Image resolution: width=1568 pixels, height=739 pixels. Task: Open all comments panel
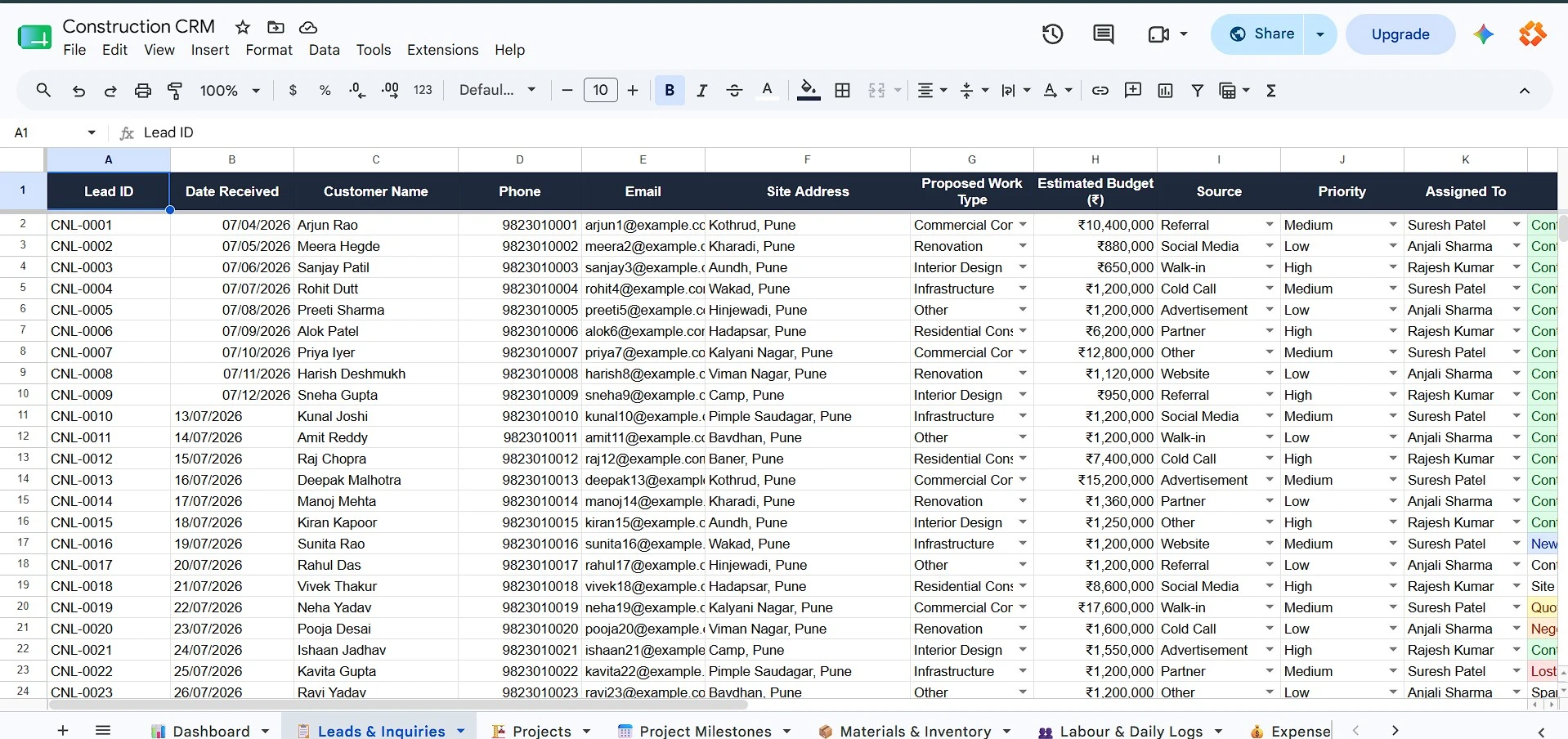(x=1104, y=34)
